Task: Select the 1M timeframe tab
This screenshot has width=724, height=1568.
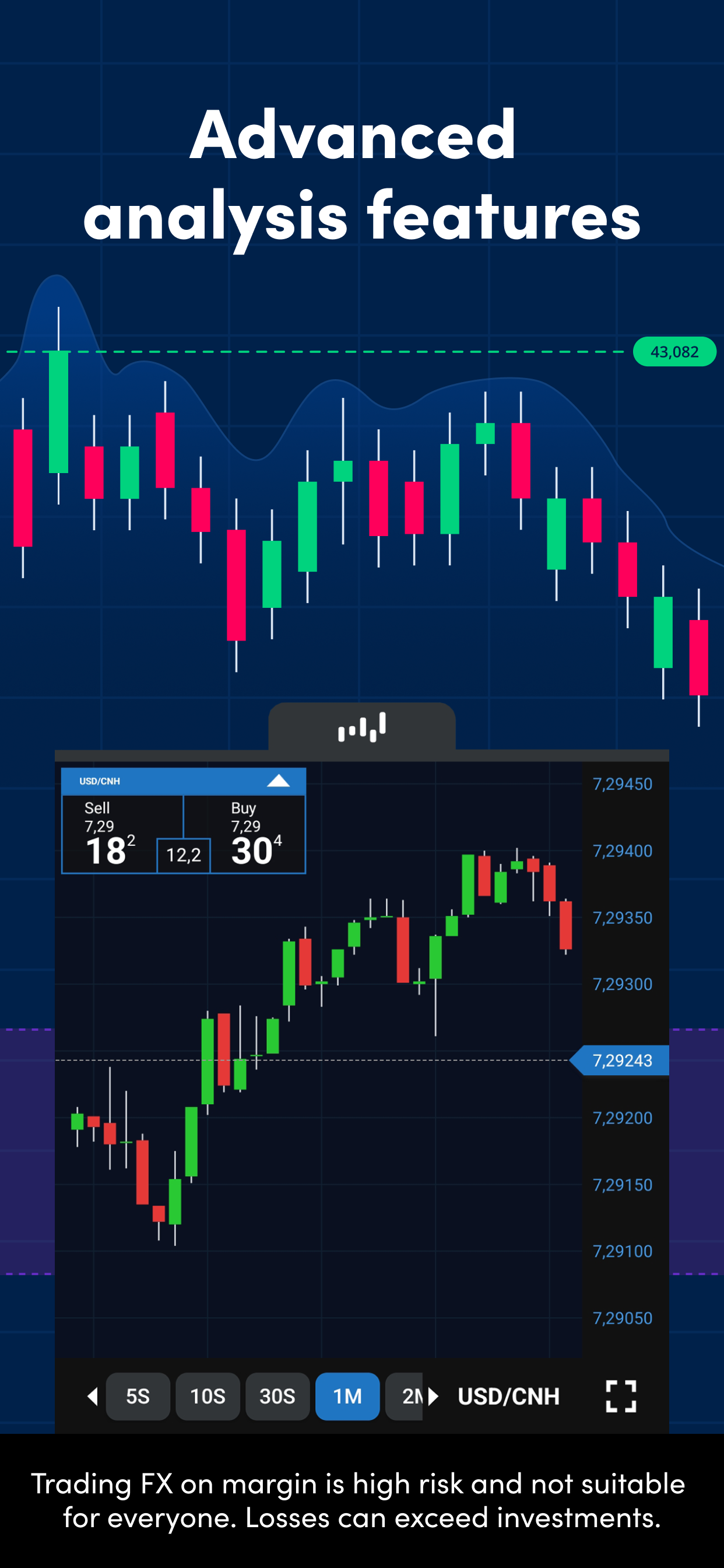Action: pyautogui.click(x=347, y=1396)
